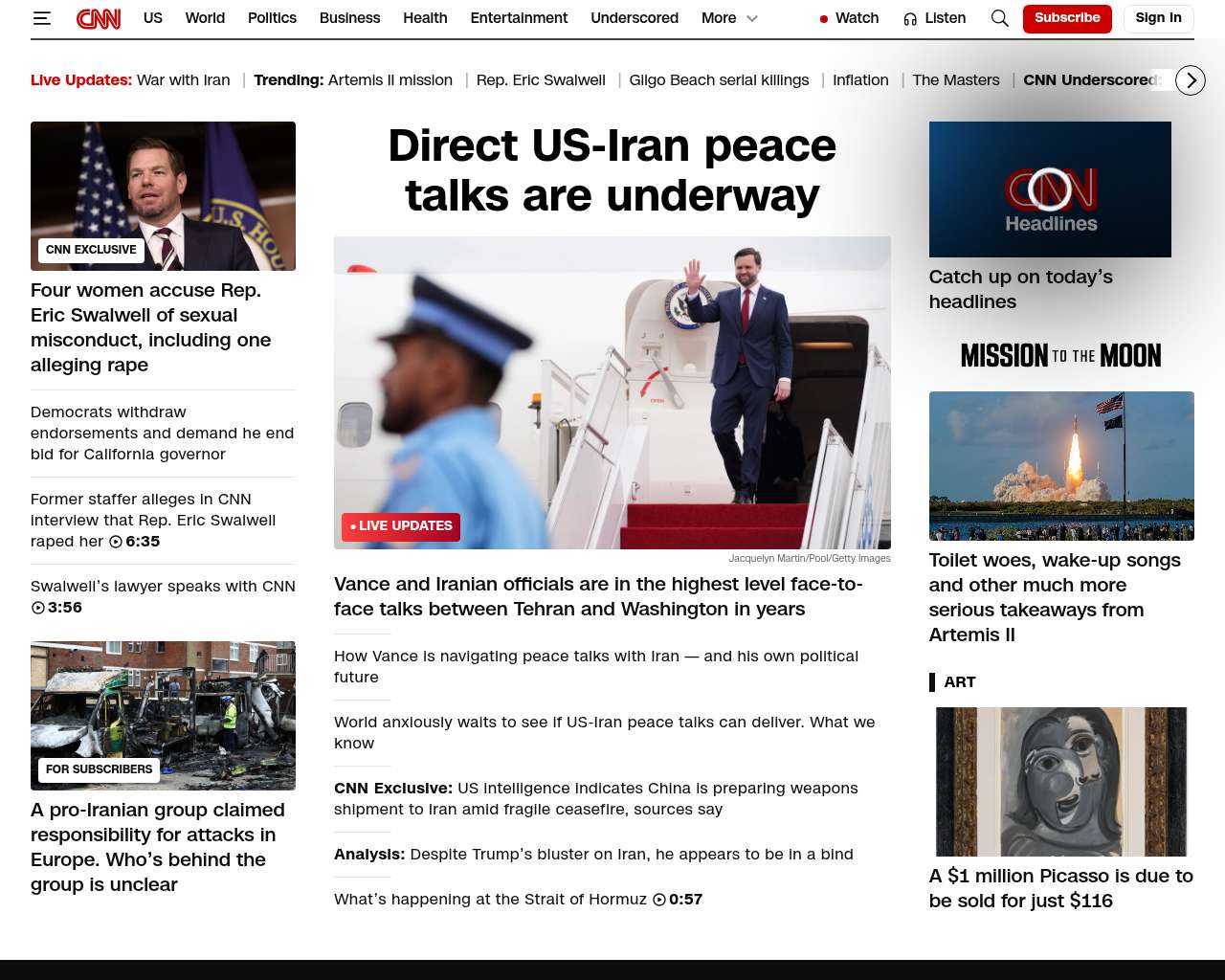The width and height of the screenshot is (1225, 980).
Task: Click the Subscribe button
Action: point(1066,18)
